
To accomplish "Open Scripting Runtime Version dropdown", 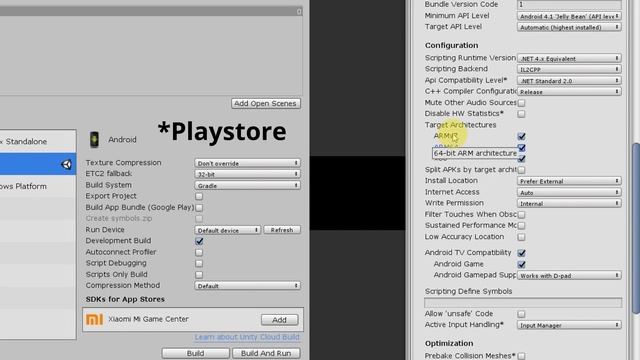I will 569,58.
